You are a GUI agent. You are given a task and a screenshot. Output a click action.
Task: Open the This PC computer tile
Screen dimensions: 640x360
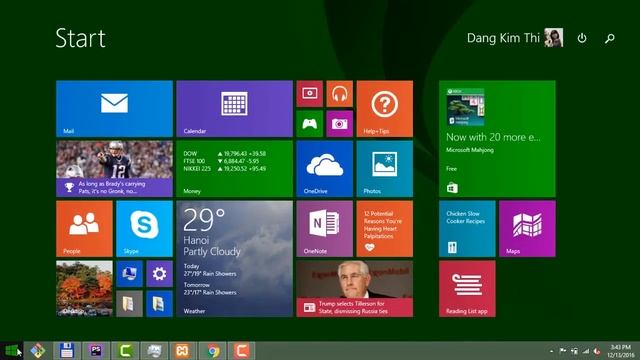(x=129, y=273)
